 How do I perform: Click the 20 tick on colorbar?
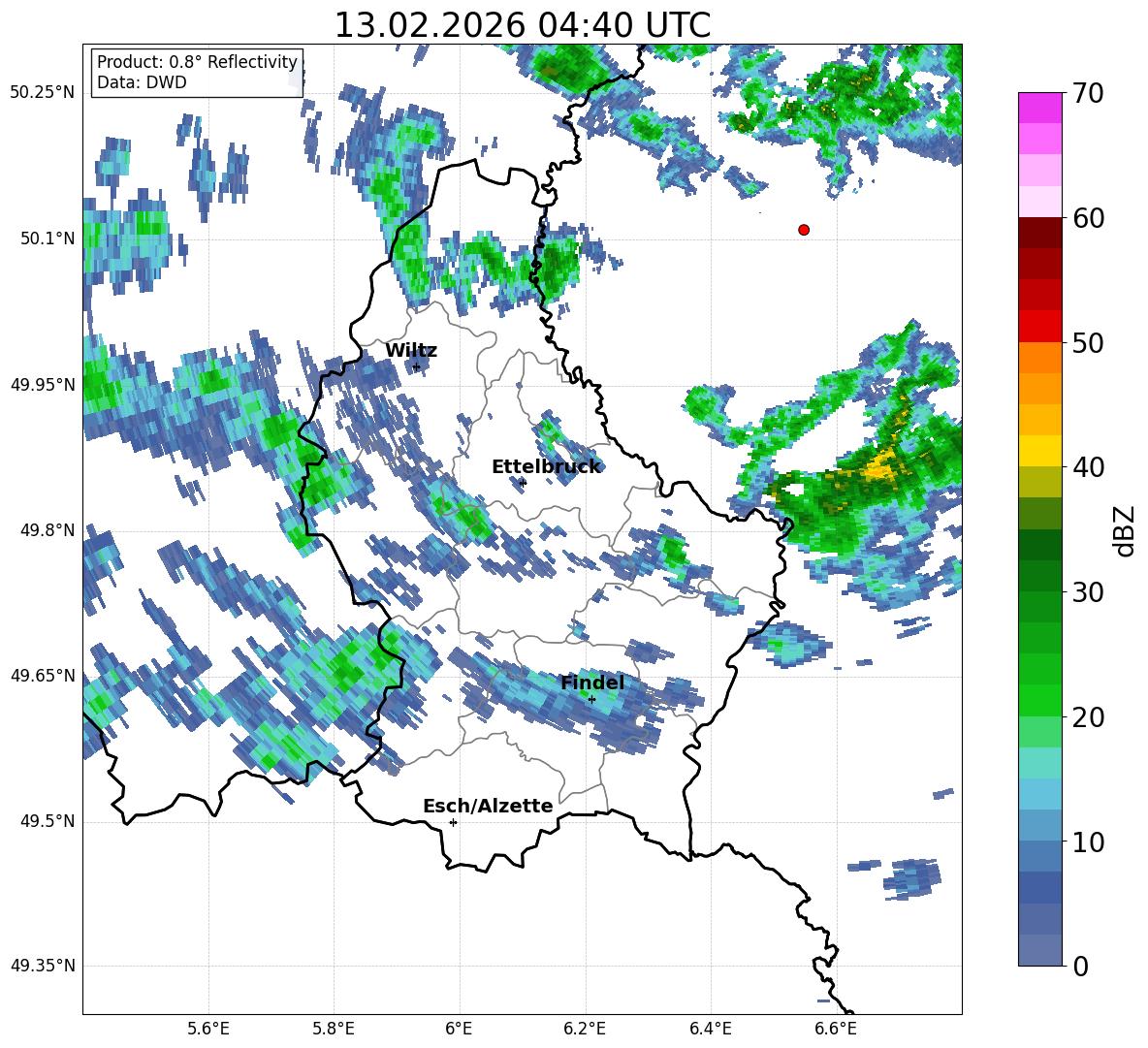click(x=1088, y=717)
